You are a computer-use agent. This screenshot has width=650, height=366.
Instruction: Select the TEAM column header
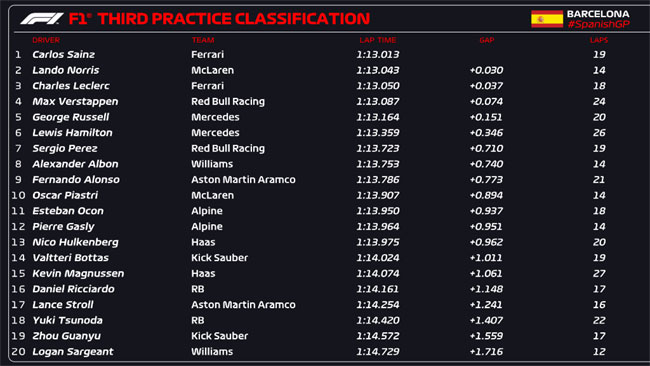203,40
